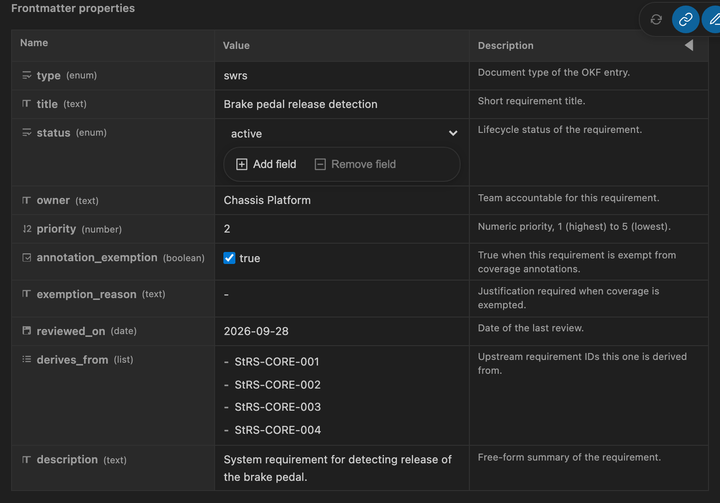This screenshot has width=720, height=503.
Task: Click the text icon beside exemption_reason
Action: 27,294
